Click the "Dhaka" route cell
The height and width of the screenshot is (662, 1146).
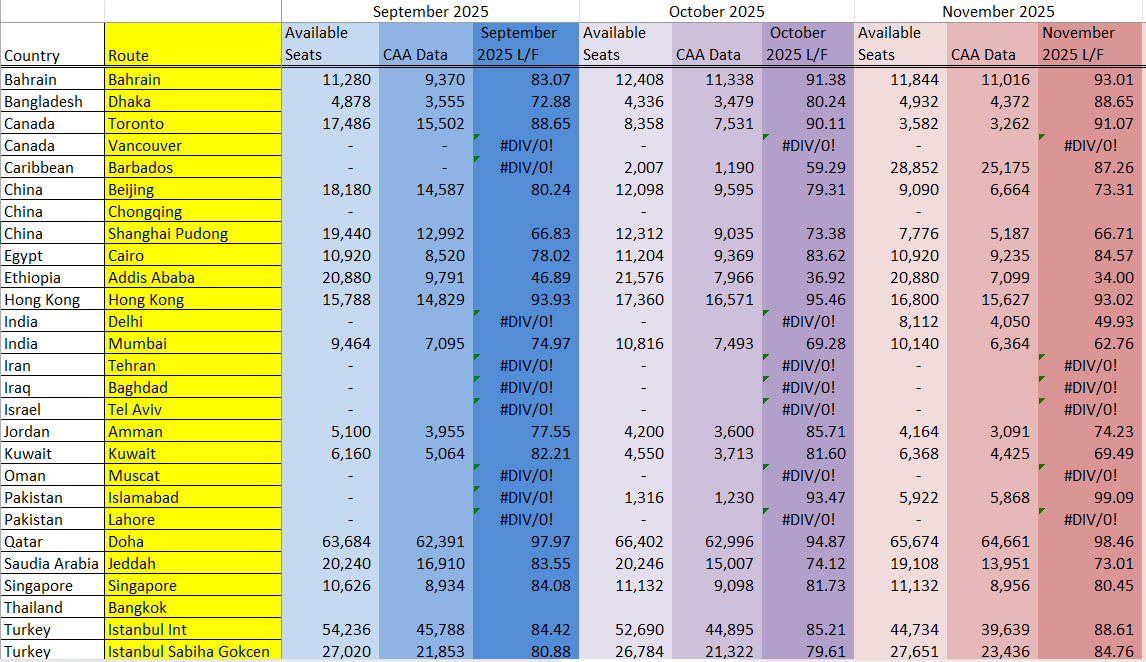pos(193,102)
